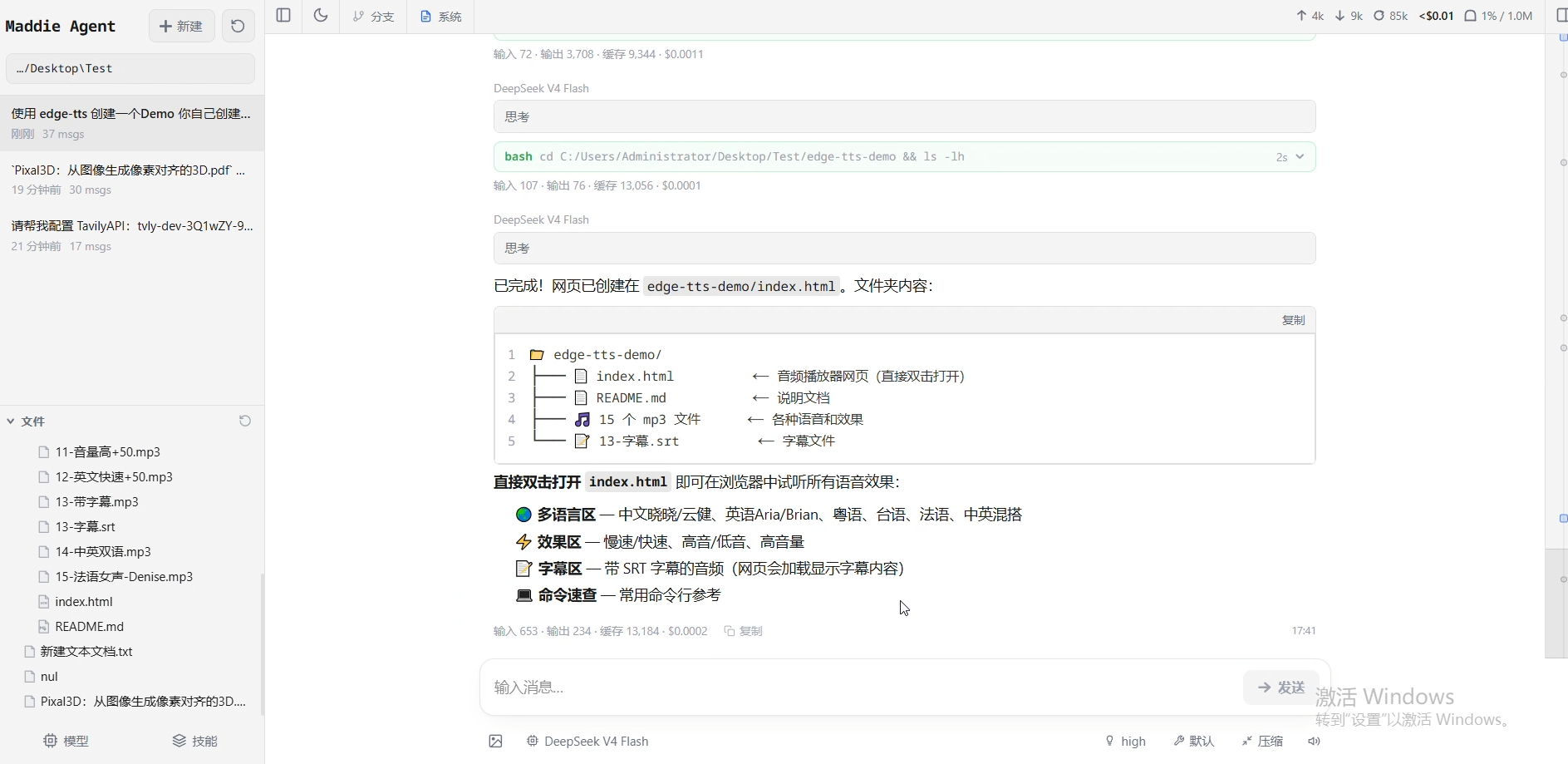The width and height of the screenshot is (1568, 764).
Task: Toggle the sidebar panel icon in the top bar
Action: click(283, 16)
